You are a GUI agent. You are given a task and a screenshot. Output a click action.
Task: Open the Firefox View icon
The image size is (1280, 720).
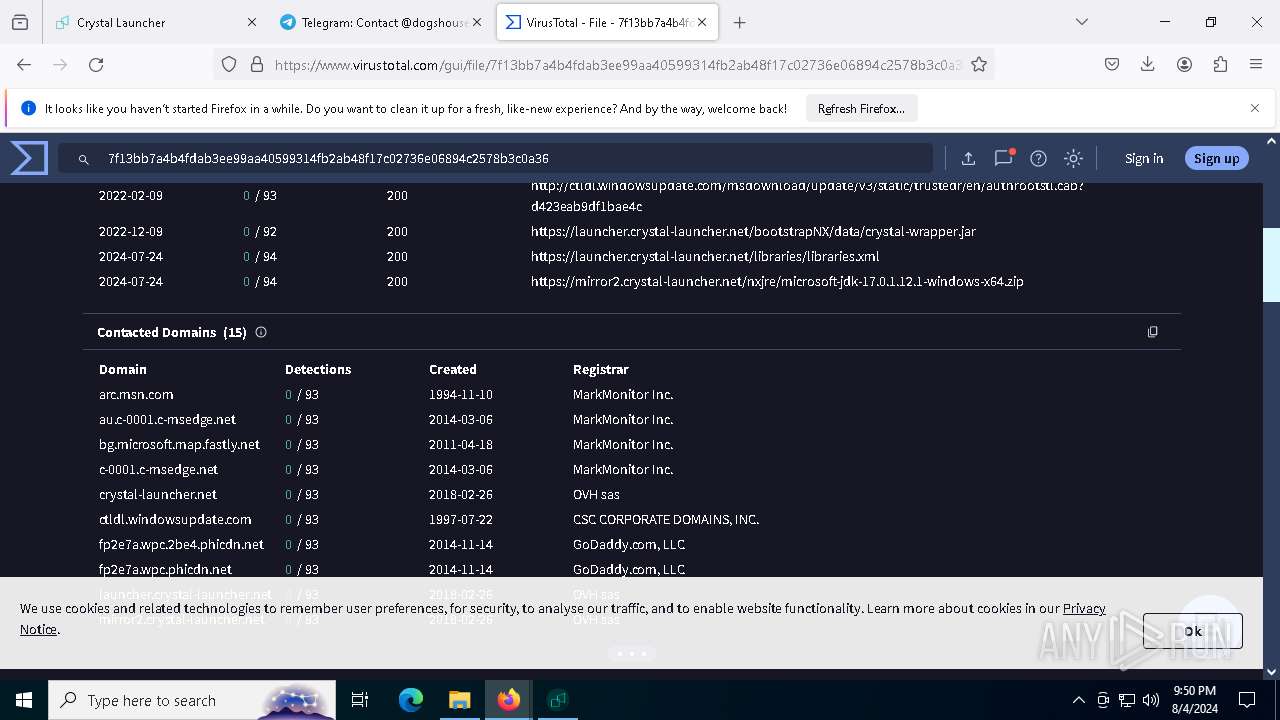click(x=20, y=22)
